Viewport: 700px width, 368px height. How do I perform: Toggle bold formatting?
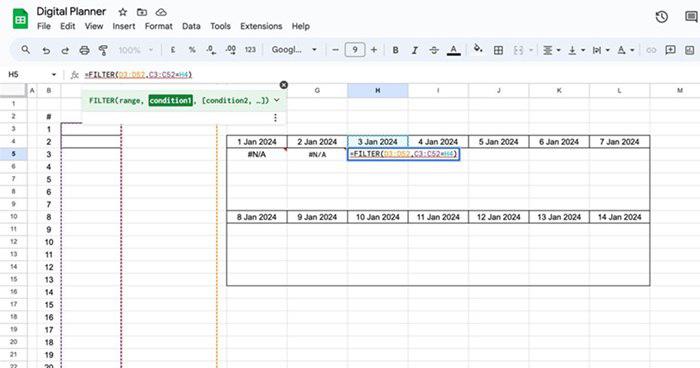click(395, 50)
